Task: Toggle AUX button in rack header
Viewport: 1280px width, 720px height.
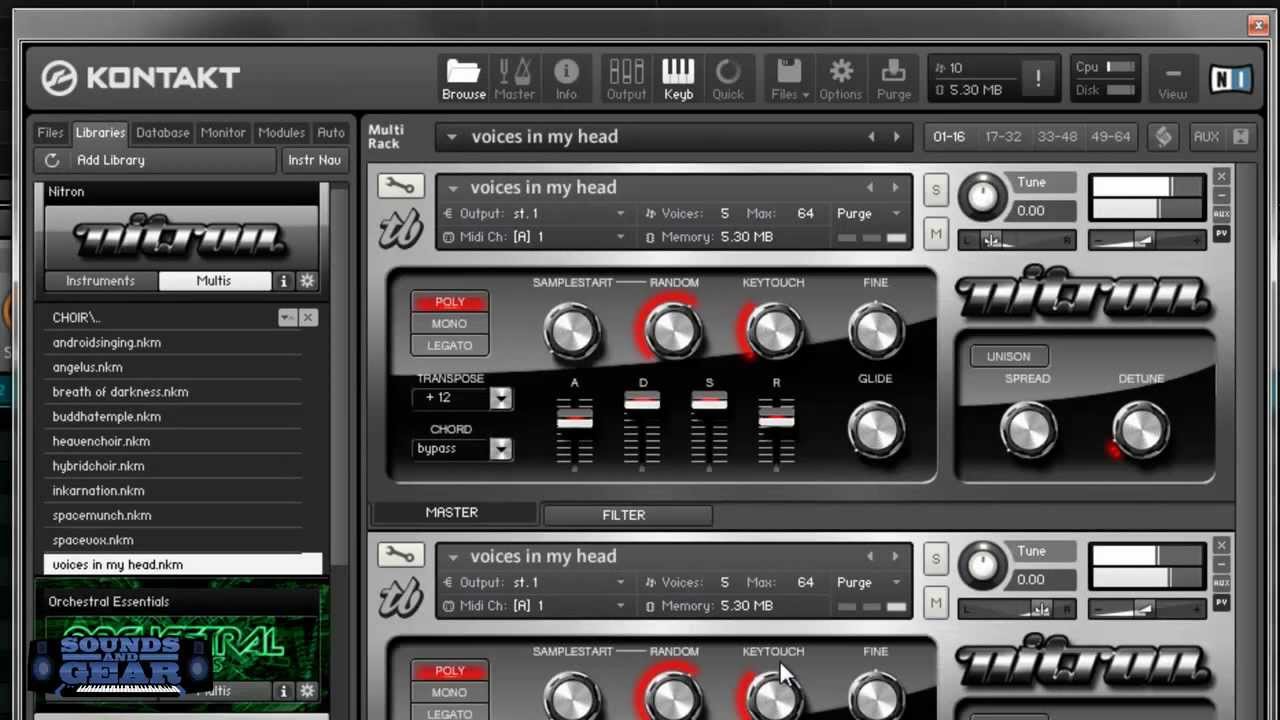Action: (1206, 137)
